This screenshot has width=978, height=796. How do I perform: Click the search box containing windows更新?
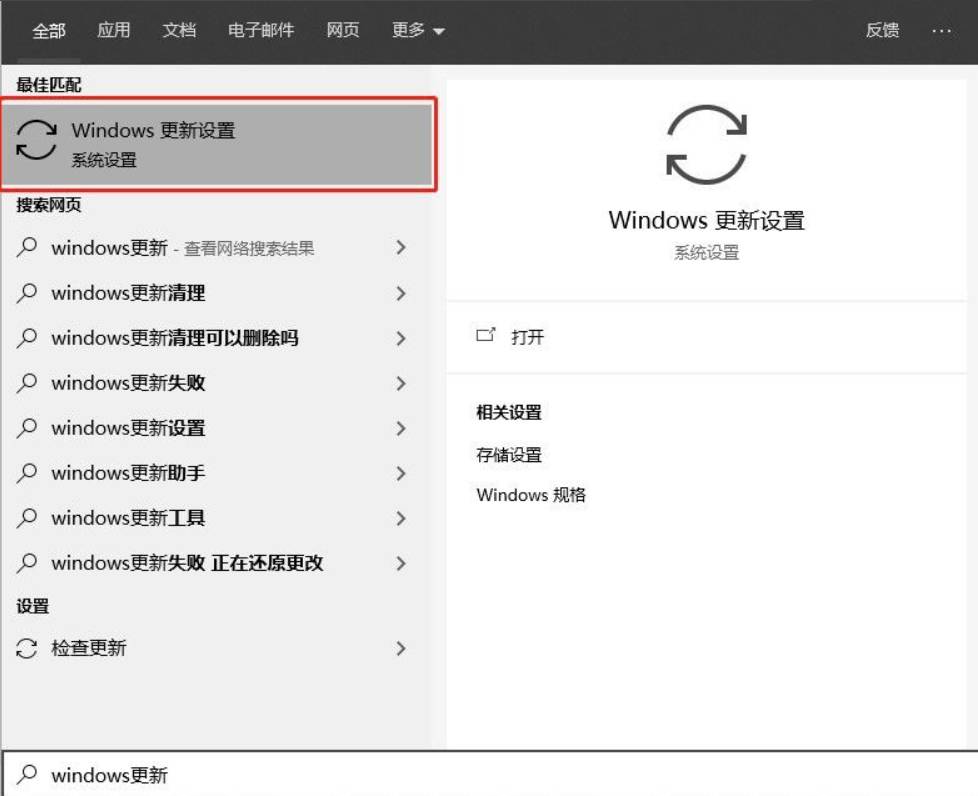click(x=489, y=774)
